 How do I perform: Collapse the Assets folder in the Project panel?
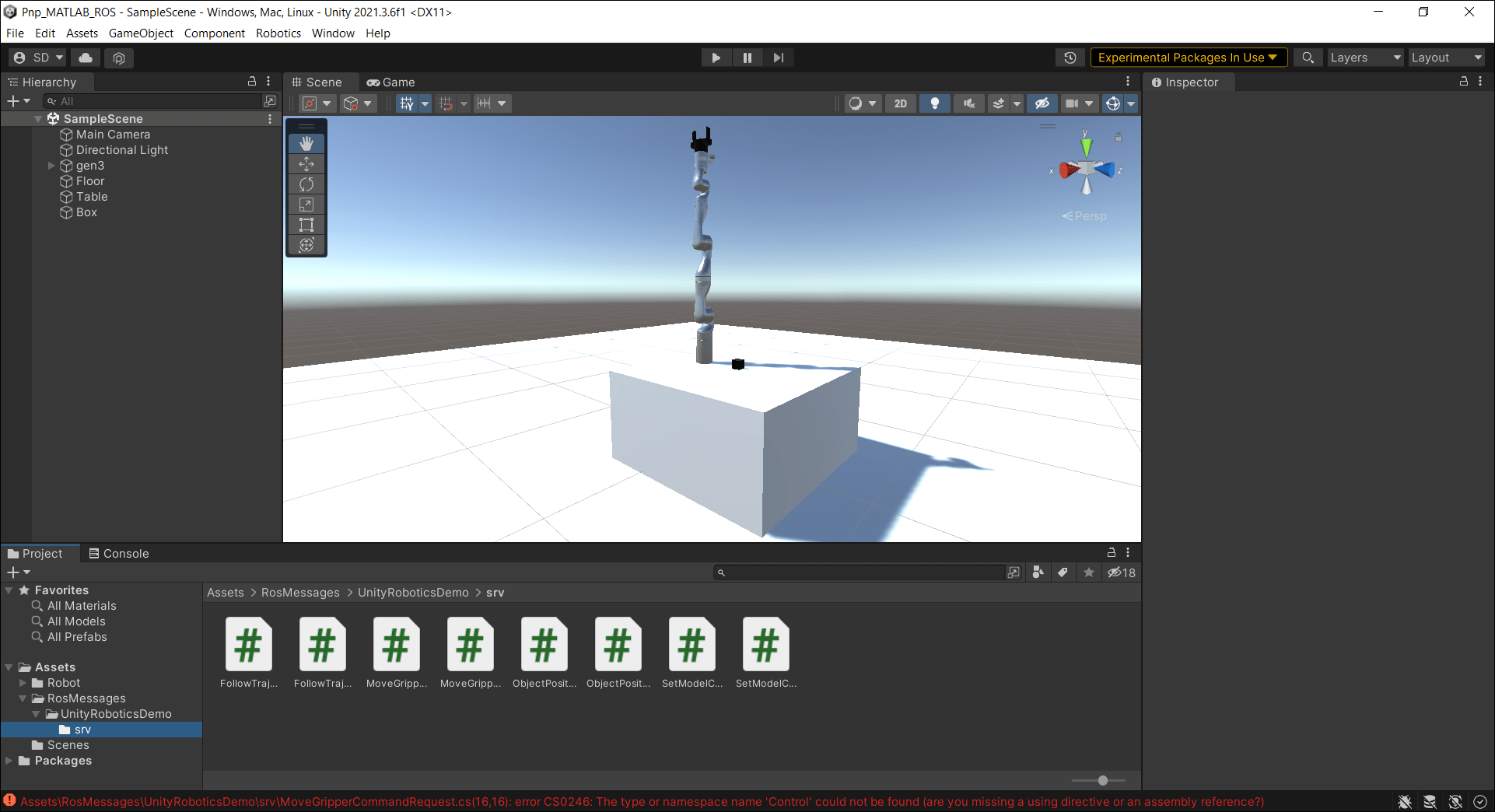[x=8, y=667]
